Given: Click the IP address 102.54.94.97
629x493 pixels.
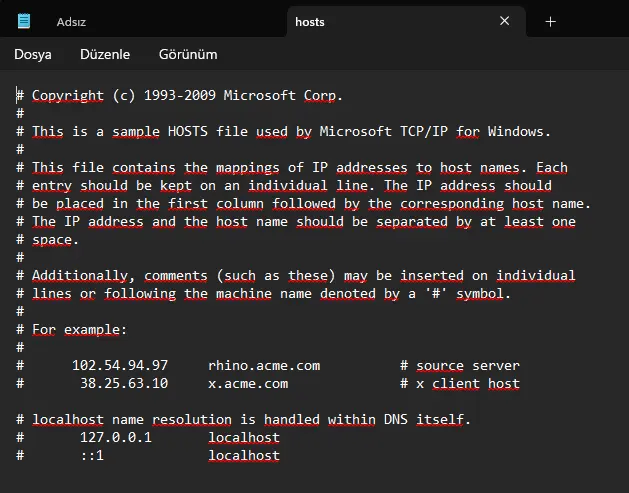Looking at the screenshot, I should point(120,365).
